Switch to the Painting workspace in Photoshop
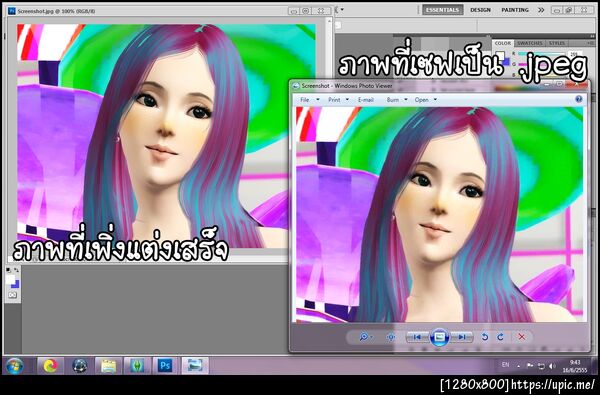This screenshot has width=600, height=395. [515, 10]
